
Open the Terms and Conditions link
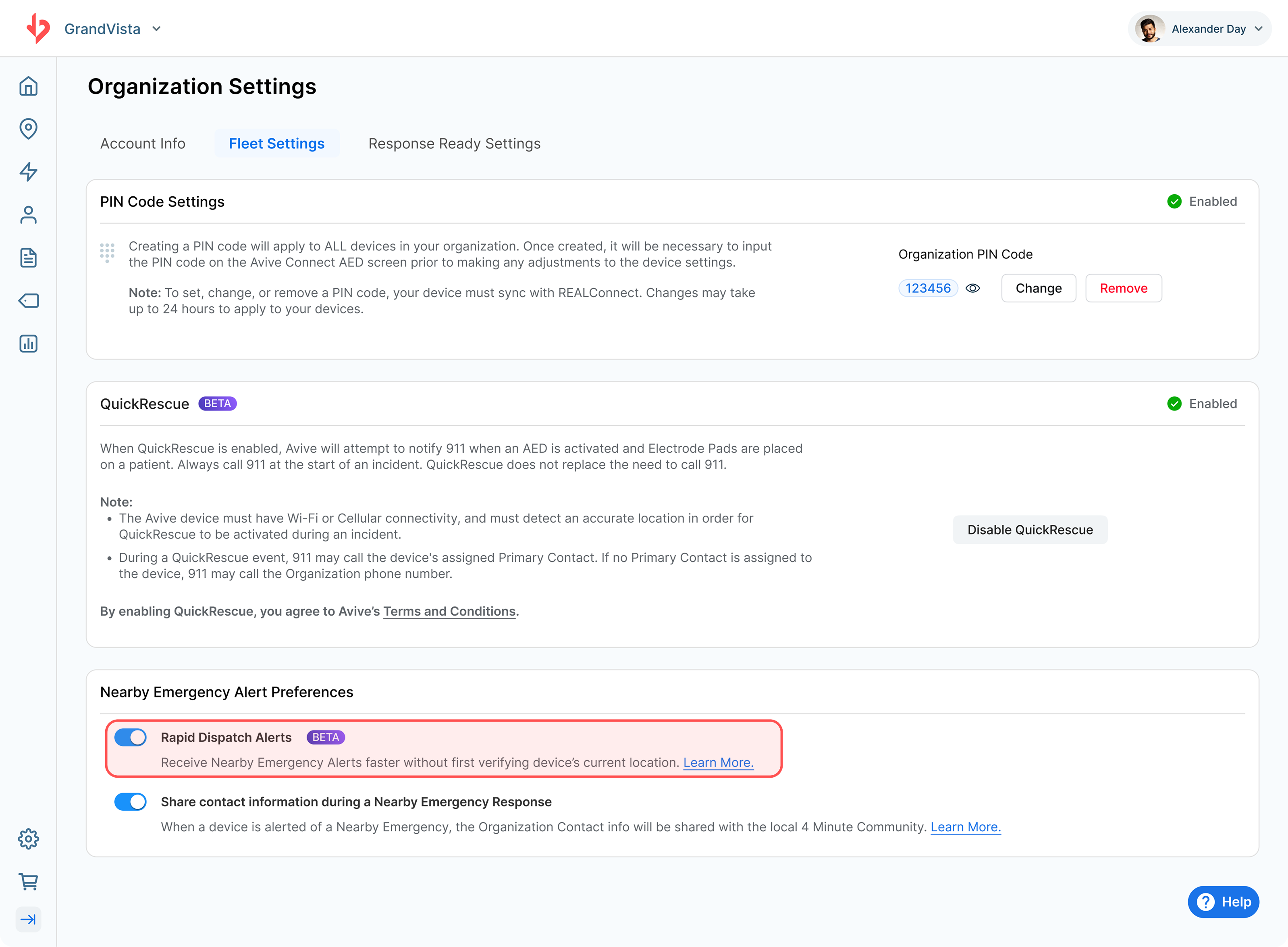tap(449, 612)
